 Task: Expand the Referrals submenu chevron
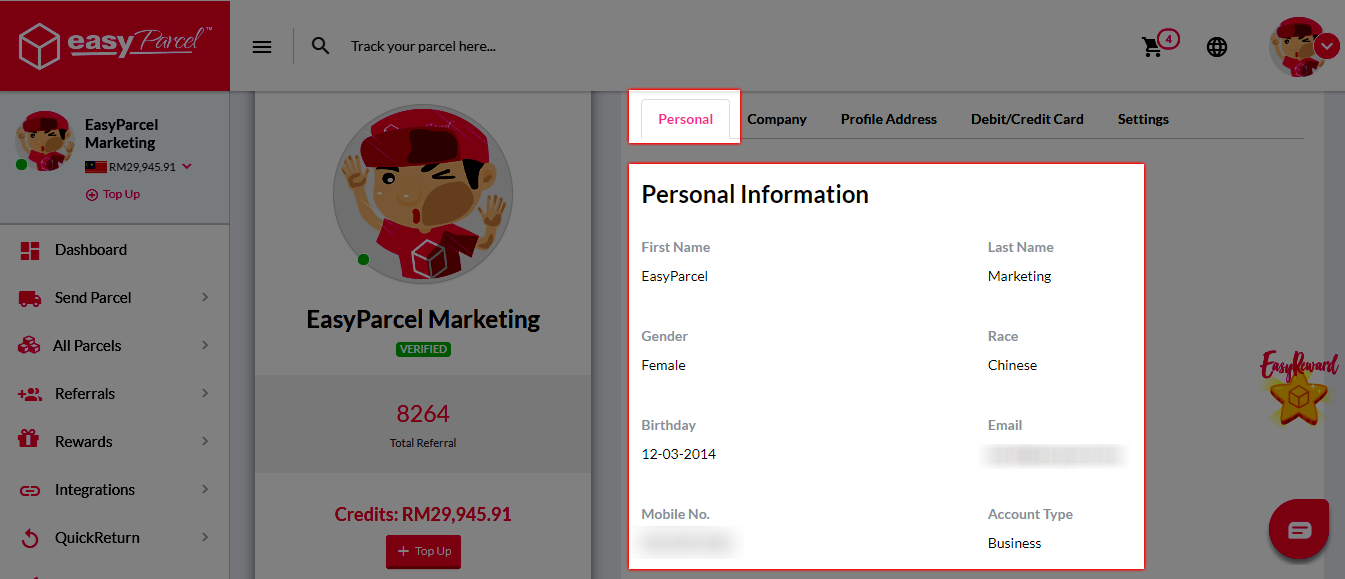pos(205,393)
